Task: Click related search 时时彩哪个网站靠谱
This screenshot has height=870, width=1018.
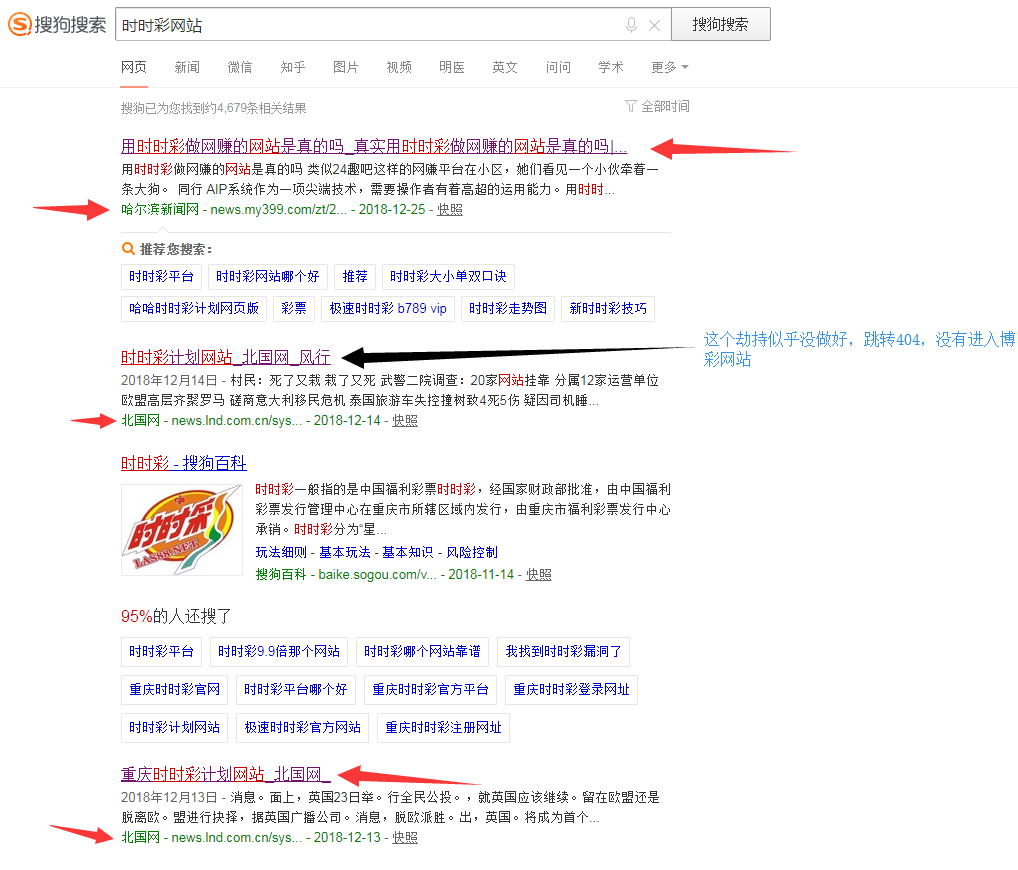Action: pos(422,651)
